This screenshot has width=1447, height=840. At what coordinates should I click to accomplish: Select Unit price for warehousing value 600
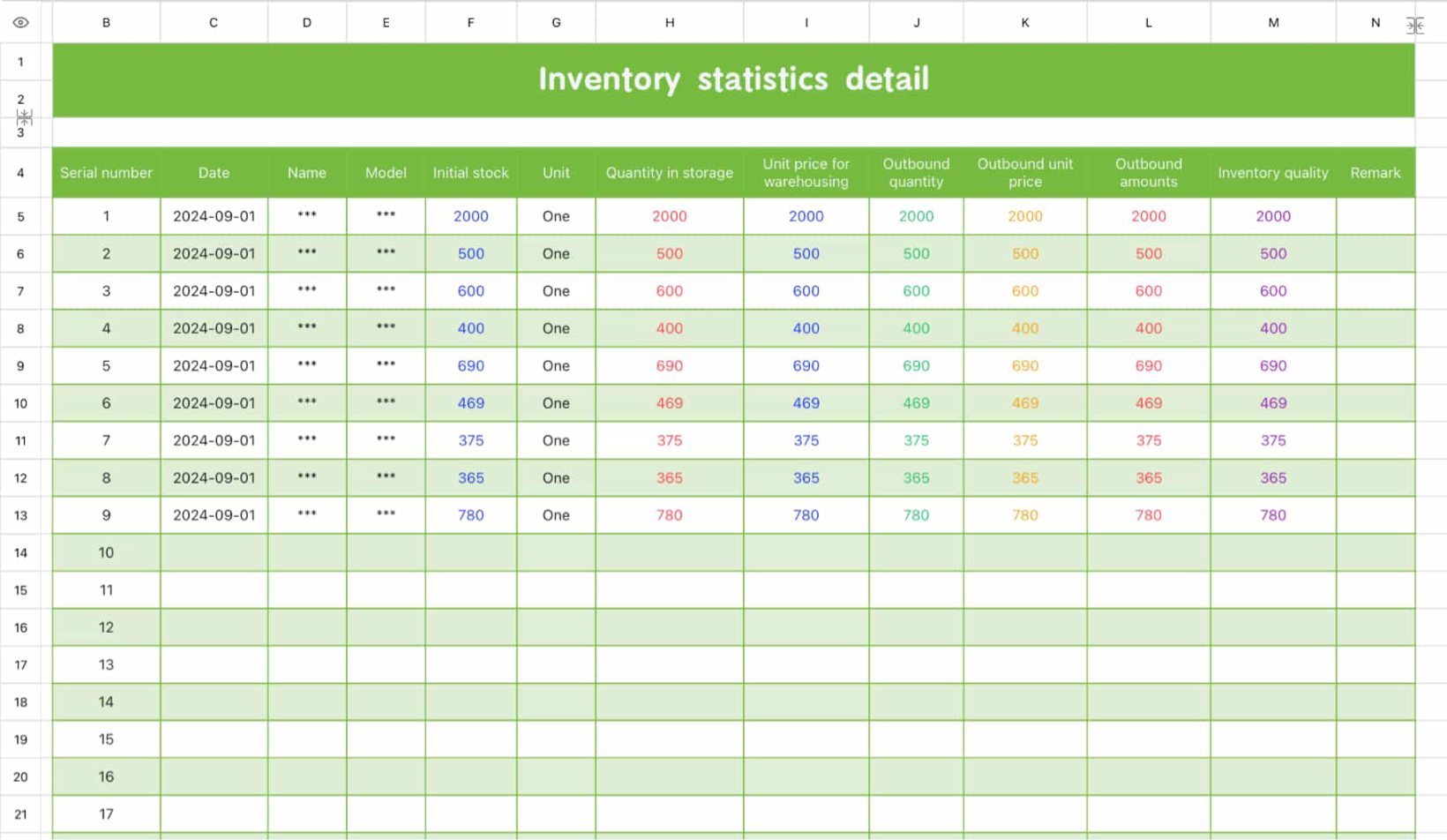(x=806, y=291)
